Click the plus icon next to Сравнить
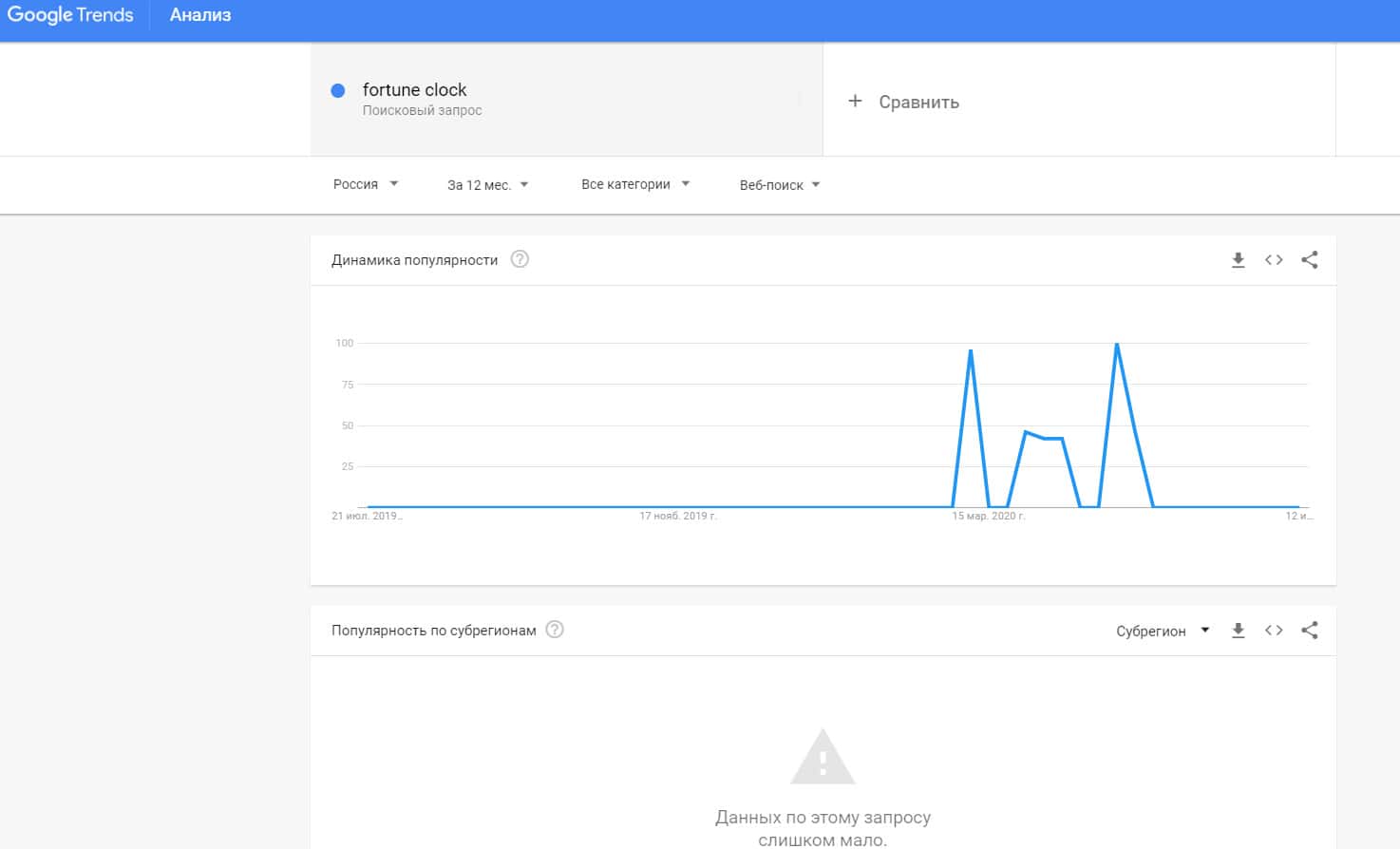 coord(855,101)
